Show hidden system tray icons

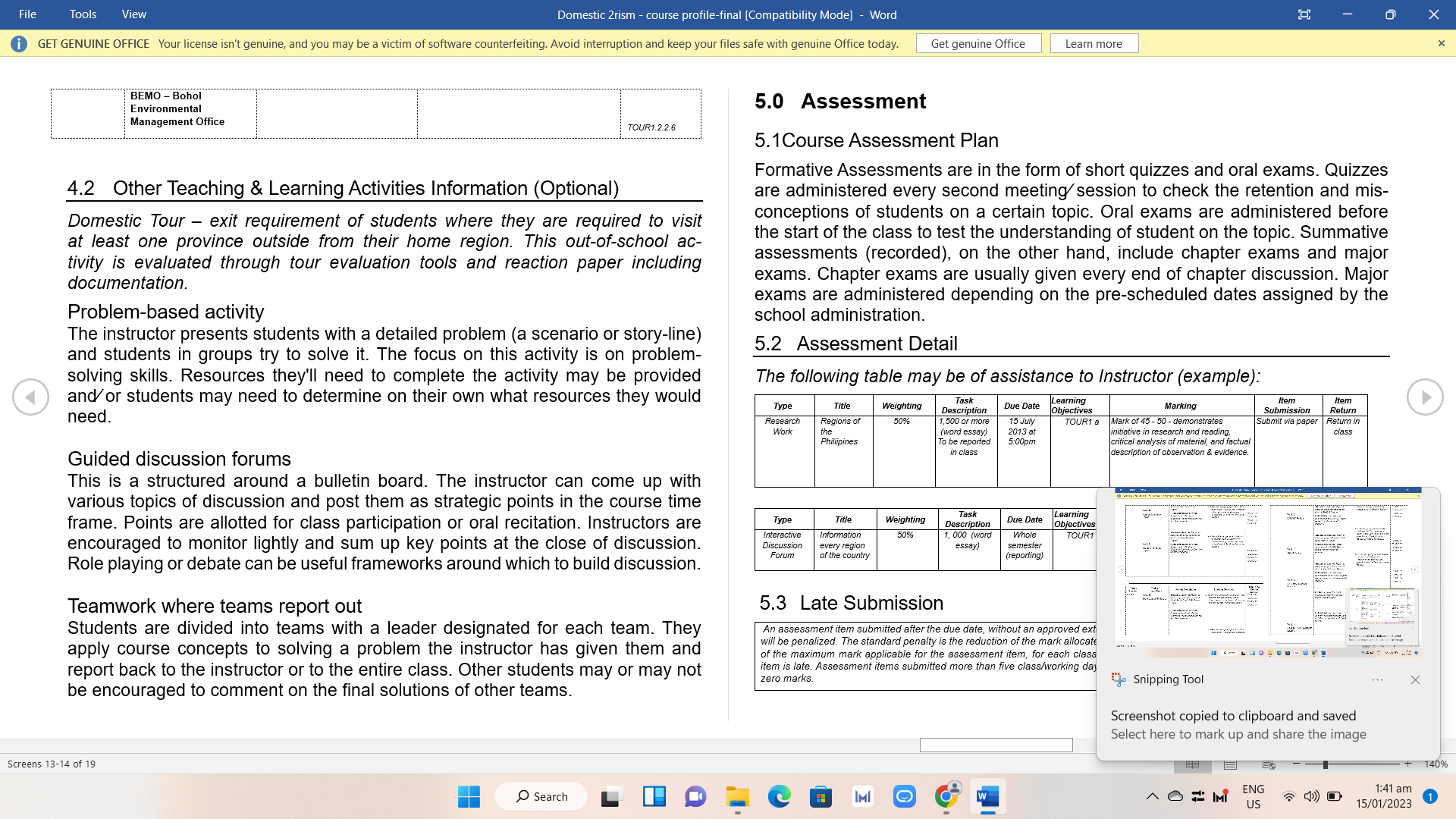coord(1152,796)
